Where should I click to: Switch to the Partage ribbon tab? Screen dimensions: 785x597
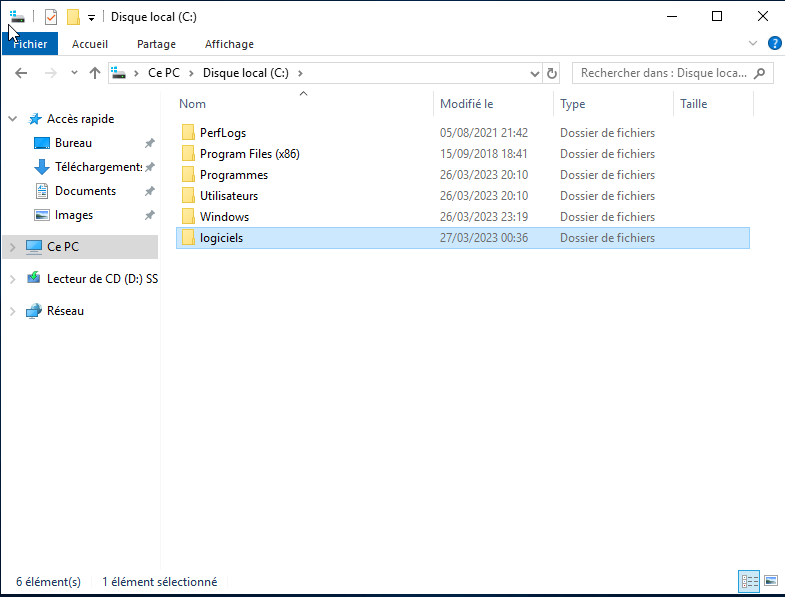point(156,44)
